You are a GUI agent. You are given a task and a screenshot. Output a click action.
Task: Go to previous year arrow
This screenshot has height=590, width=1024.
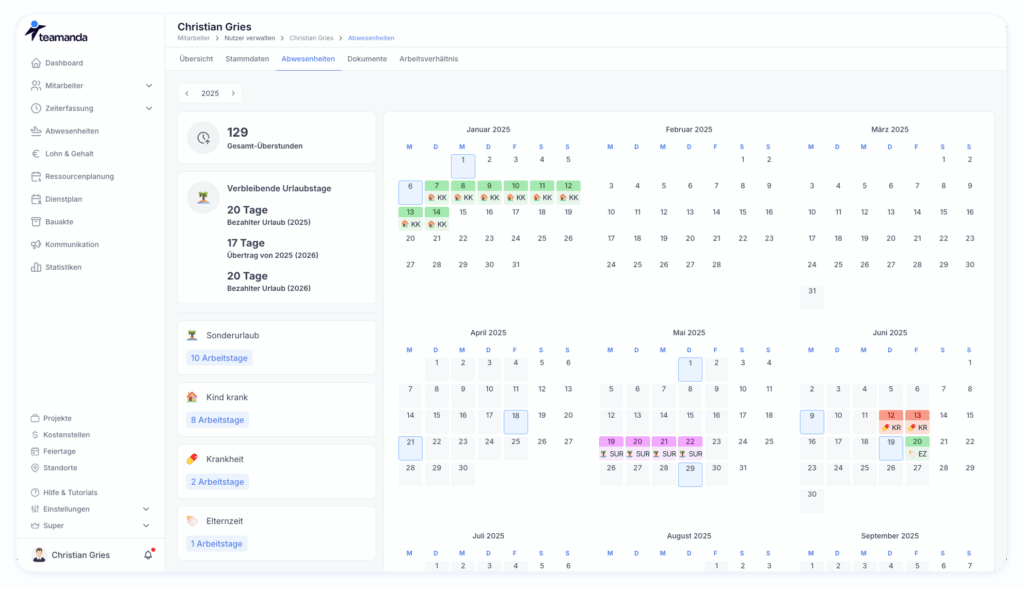pyautogui.click(x=187, y=93)
